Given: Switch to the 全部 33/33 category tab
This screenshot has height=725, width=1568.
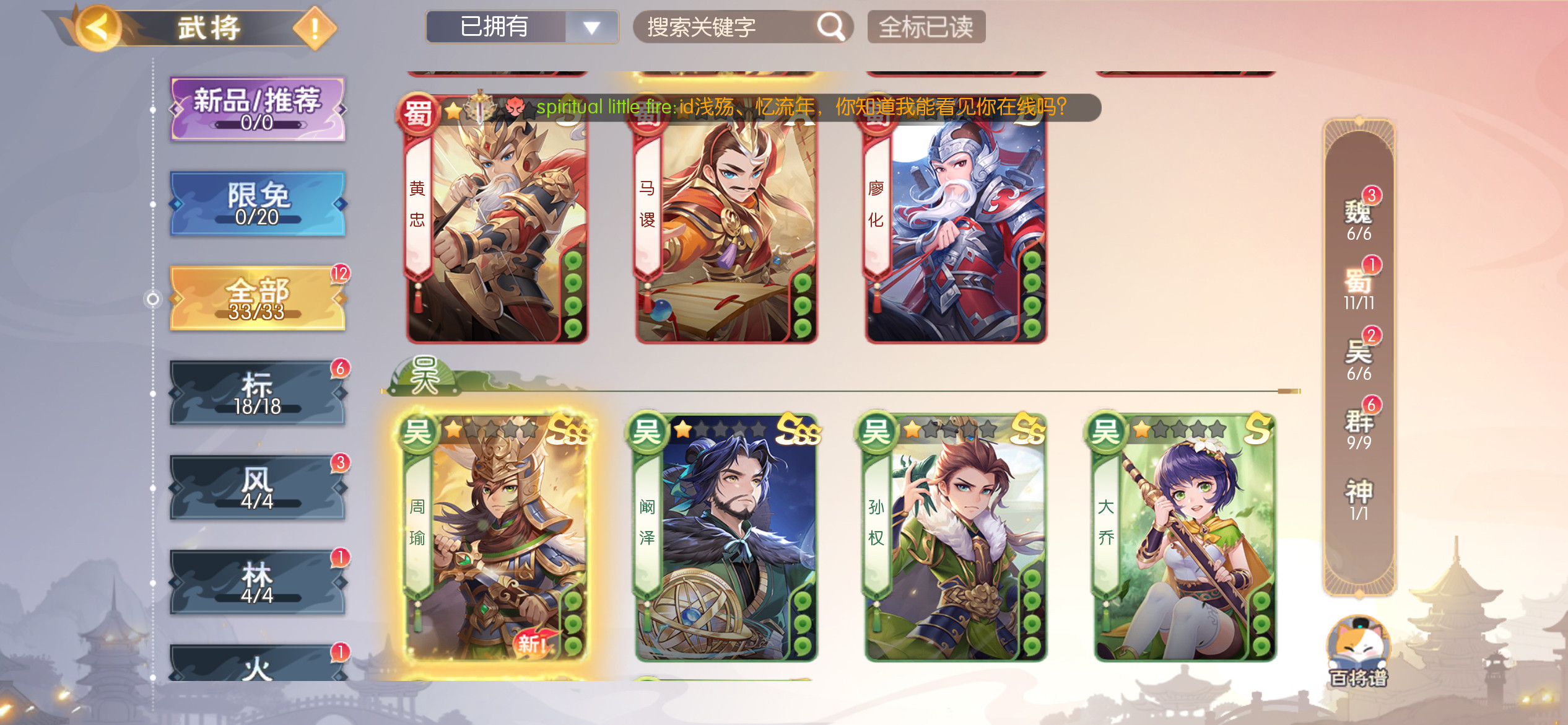Looking at the screenshot, I should click(257, 299).
